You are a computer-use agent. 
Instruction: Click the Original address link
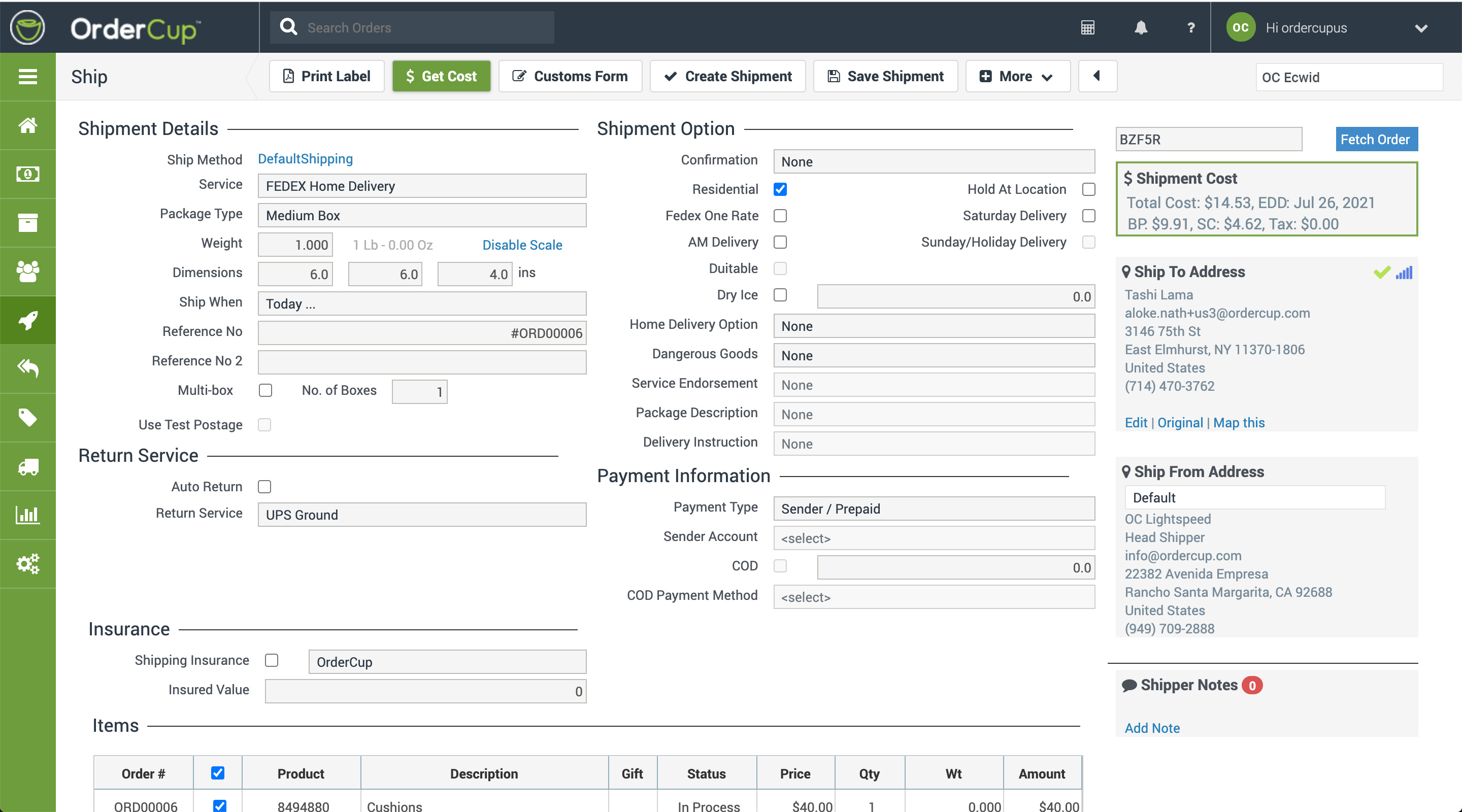[1180, 423]
